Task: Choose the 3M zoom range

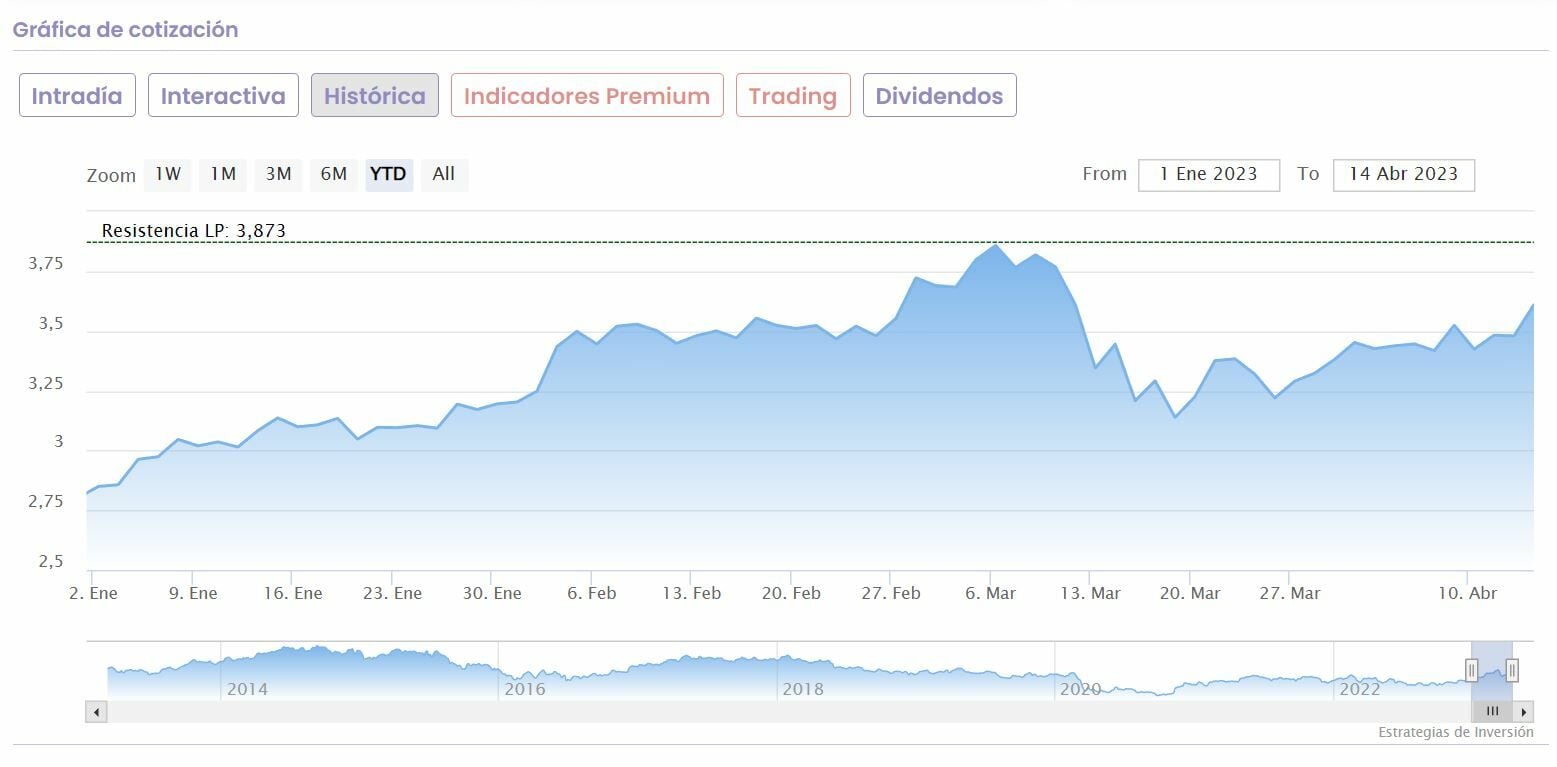Action: tap(278, 174)
